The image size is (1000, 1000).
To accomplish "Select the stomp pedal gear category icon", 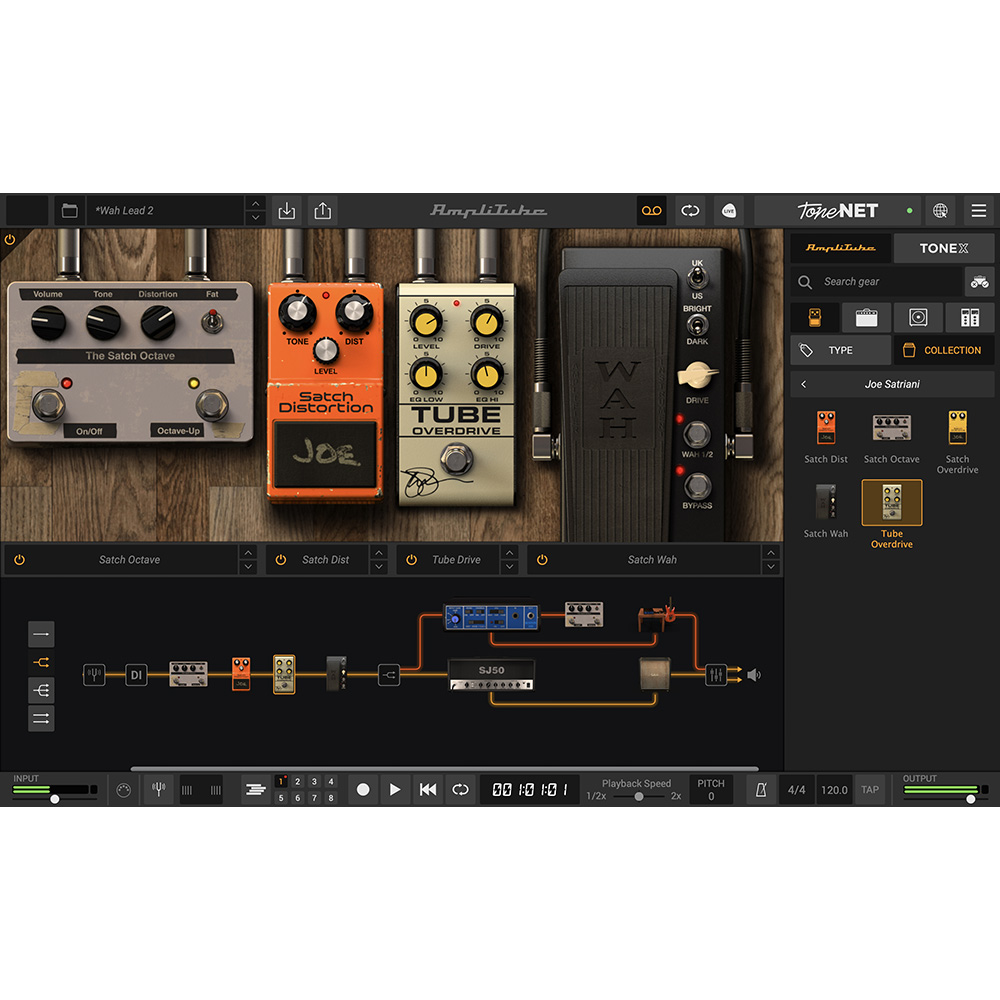I will 815,317.
